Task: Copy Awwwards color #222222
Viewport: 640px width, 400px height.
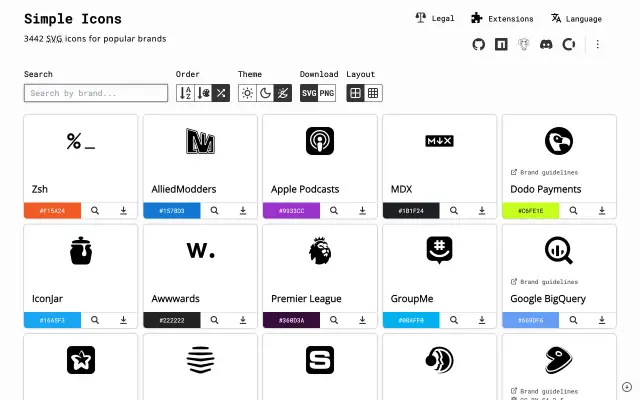Action: (172, 320)
